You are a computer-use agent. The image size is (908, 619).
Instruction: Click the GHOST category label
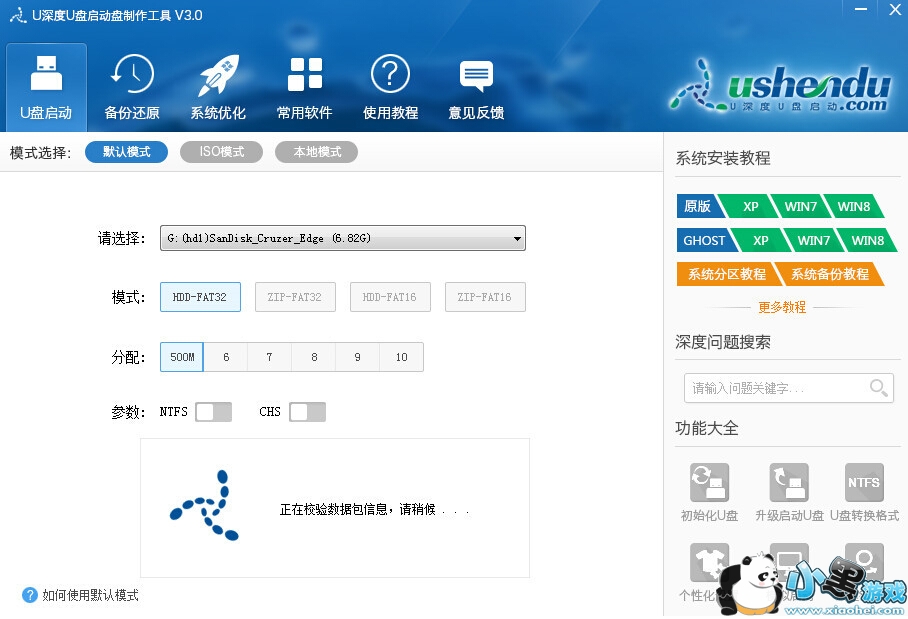pyautogui.click(x=704, y=240)
